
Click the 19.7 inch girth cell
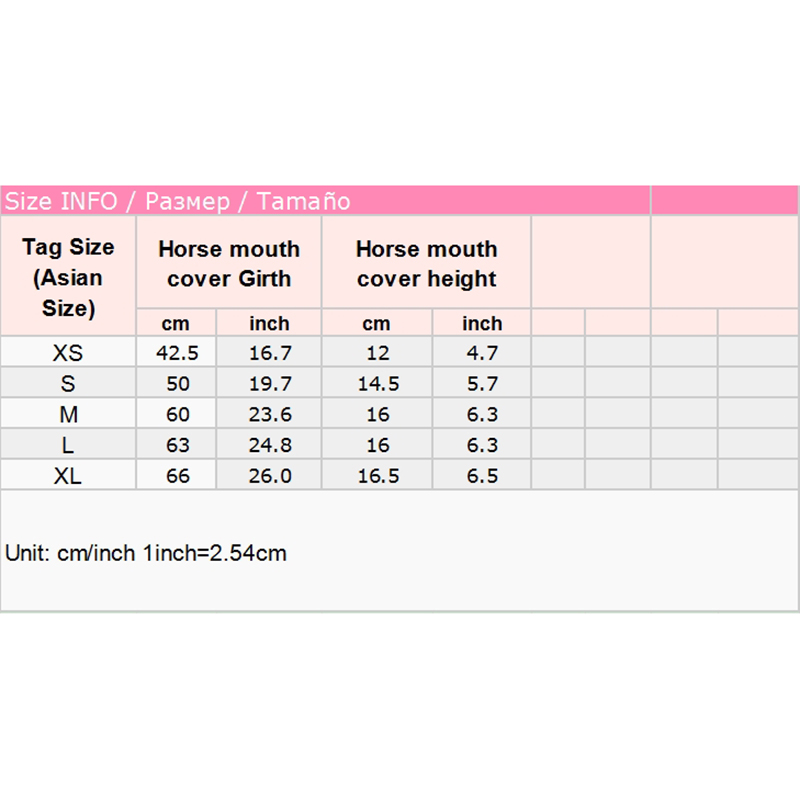pos(269,384)
